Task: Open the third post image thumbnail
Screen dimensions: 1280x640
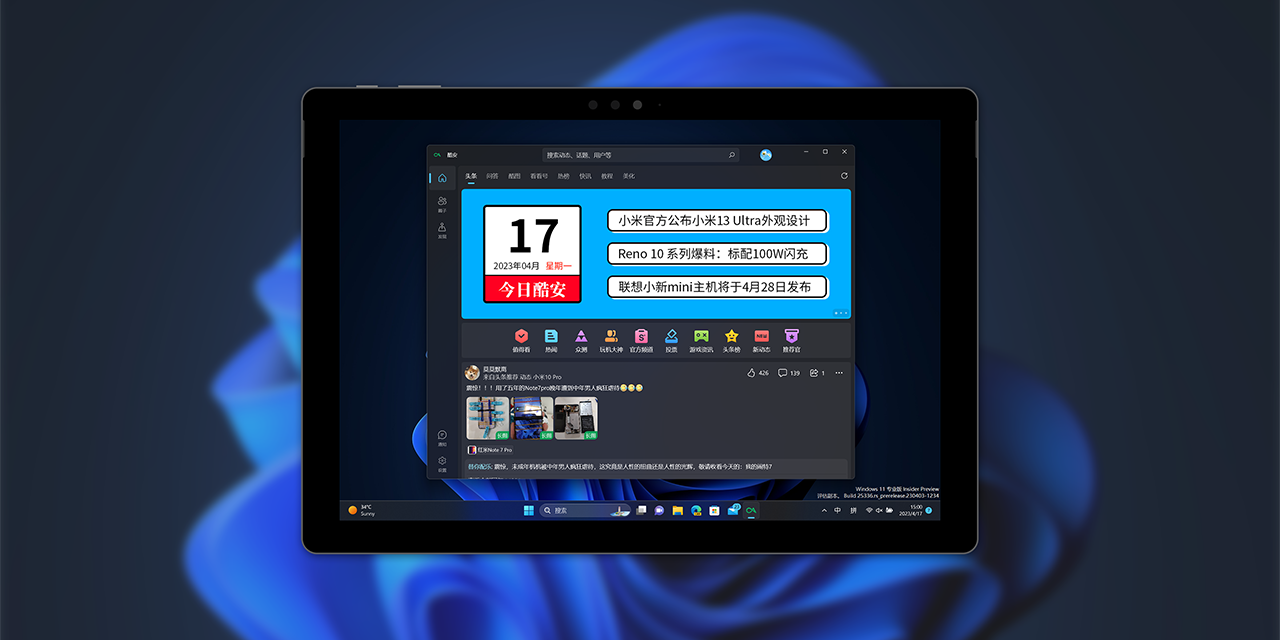Action: coord(576,418)
